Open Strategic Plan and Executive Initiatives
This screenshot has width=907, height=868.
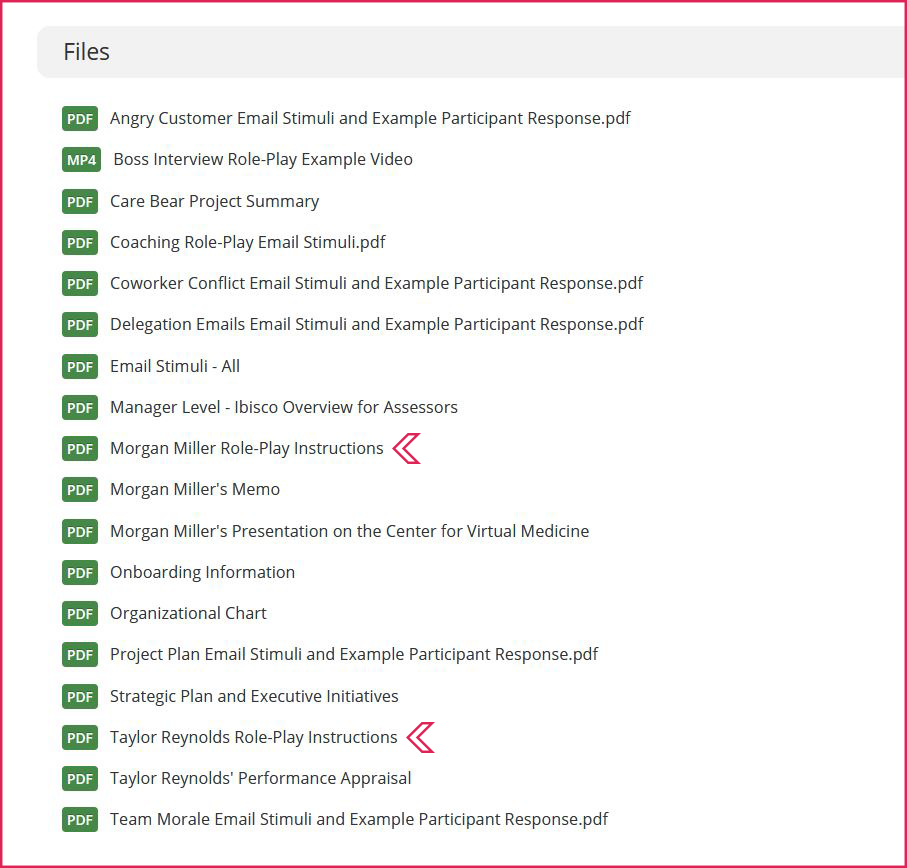coord(254,696)
